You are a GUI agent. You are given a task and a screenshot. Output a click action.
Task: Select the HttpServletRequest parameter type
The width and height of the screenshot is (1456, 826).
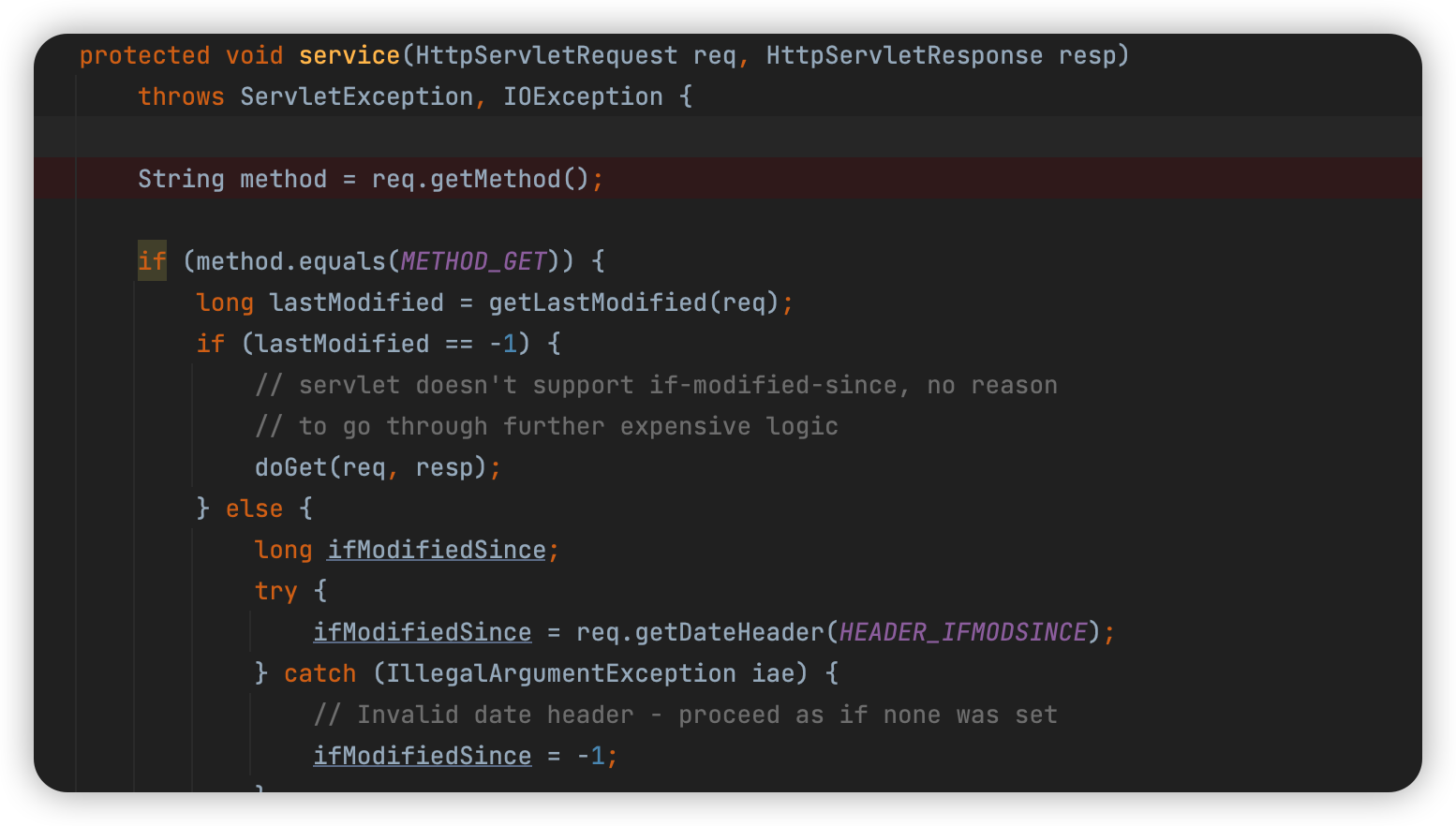[x=546, y=55]
